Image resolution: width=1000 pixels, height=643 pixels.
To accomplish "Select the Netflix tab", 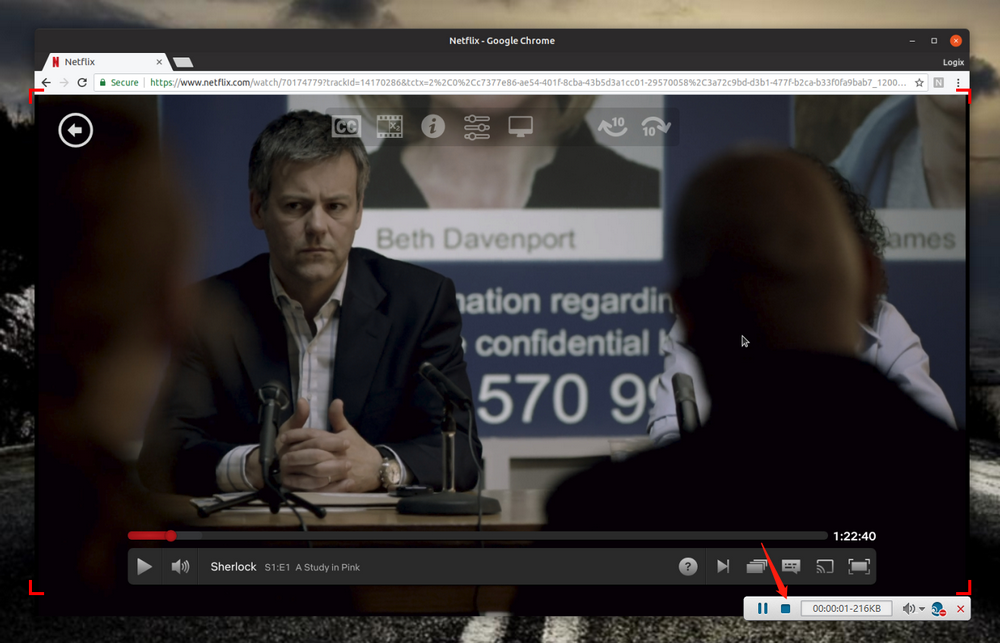I will tap(105, 62).
